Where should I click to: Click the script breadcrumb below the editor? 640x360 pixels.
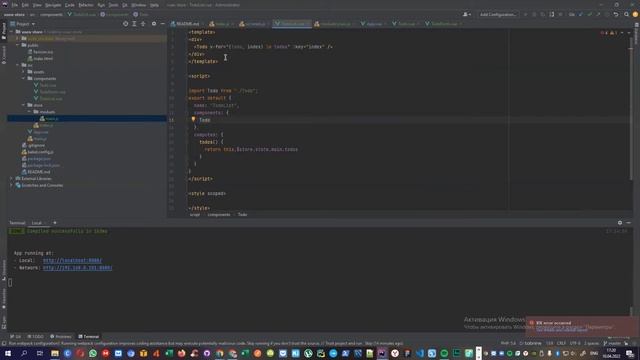click(195, 215)
